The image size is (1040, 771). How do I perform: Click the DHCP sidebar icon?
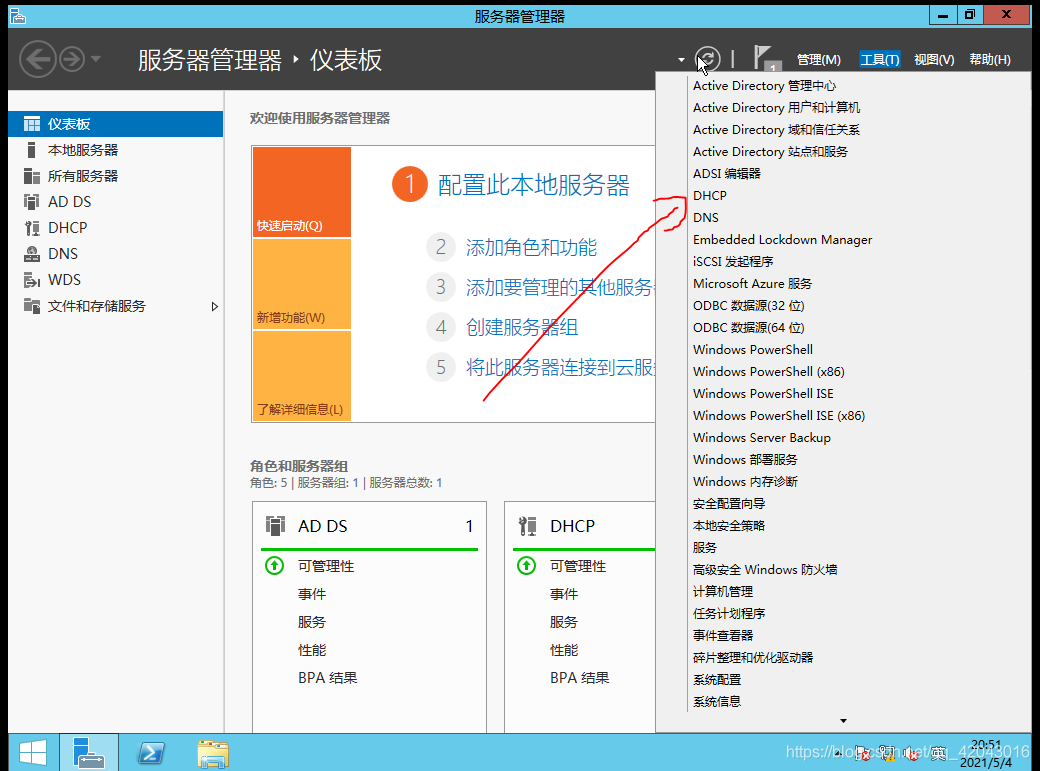click(31, 228)
